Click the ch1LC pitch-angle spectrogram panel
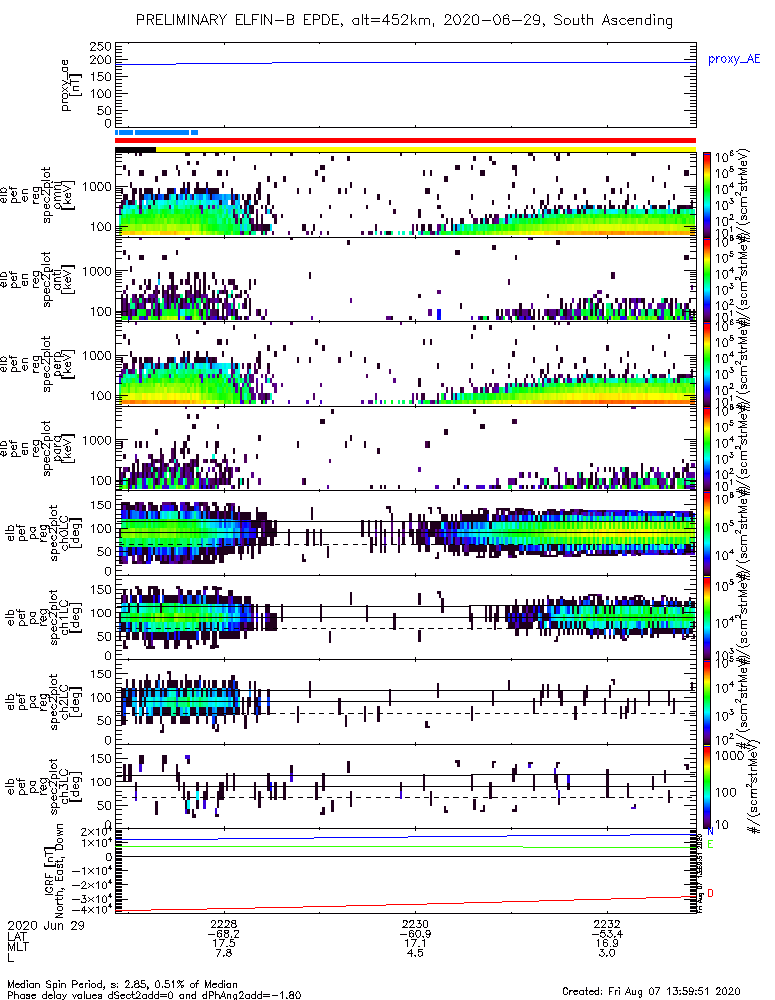This screenshot has width=775, height=1000. [406, 617]
